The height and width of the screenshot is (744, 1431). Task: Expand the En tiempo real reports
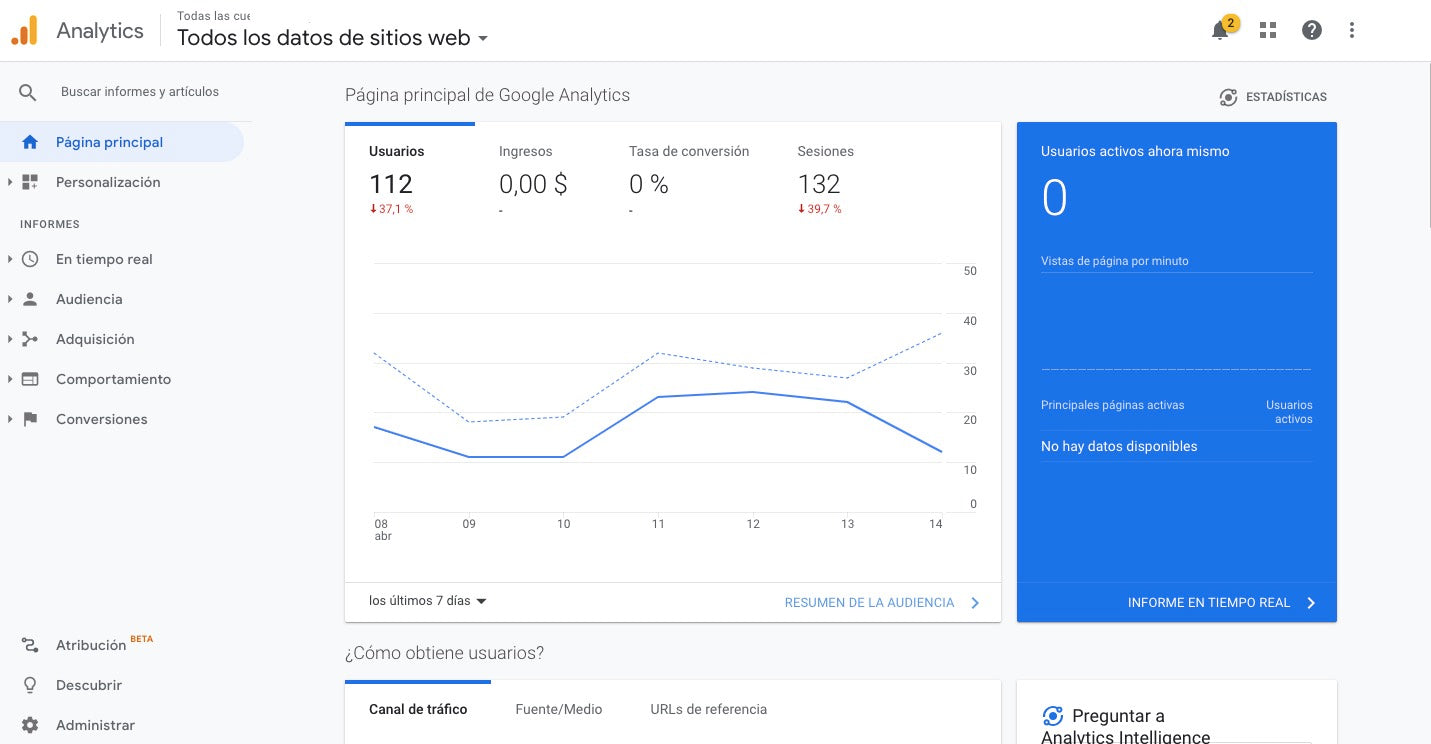coord(10,259)
